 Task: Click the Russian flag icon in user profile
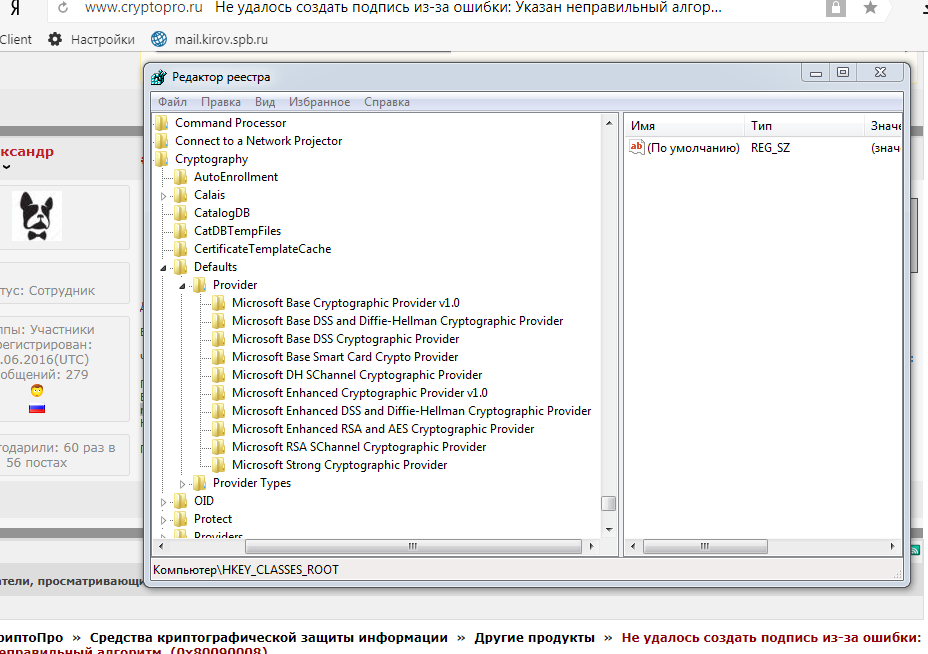(37, 408)
